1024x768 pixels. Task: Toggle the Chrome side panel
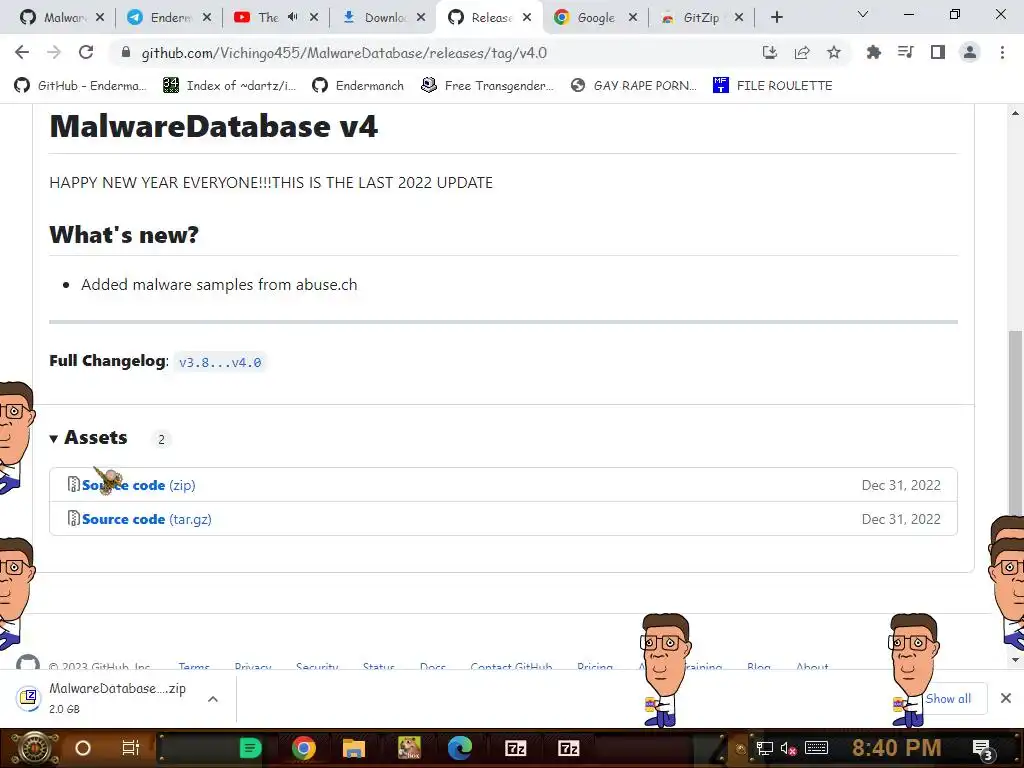(938, 52)
